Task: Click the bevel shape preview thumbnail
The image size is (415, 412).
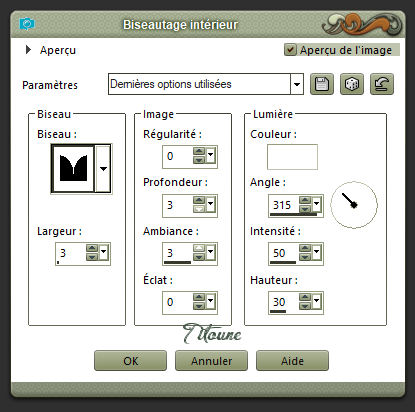Action: pos(73,168)
